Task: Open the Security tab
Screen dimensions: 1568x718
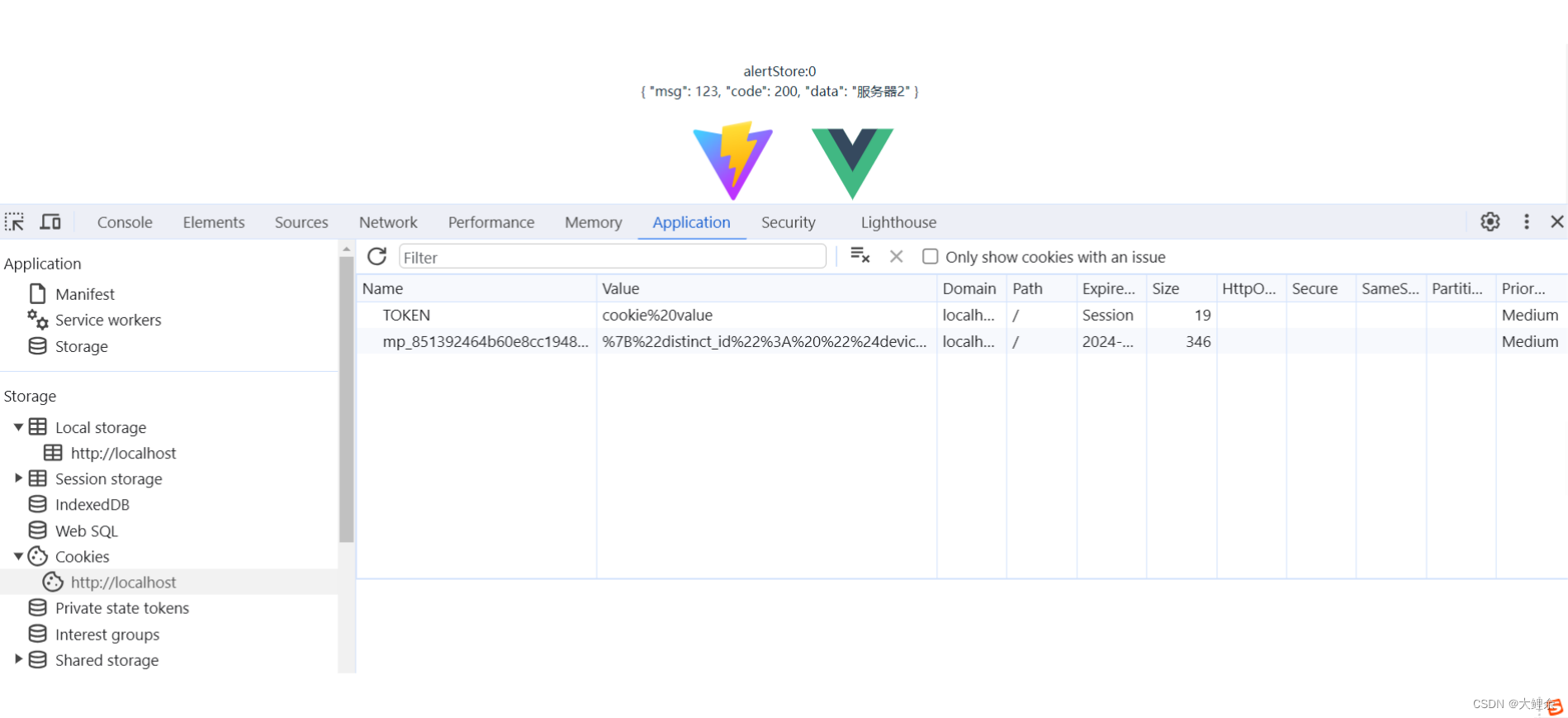Action: 788,222
